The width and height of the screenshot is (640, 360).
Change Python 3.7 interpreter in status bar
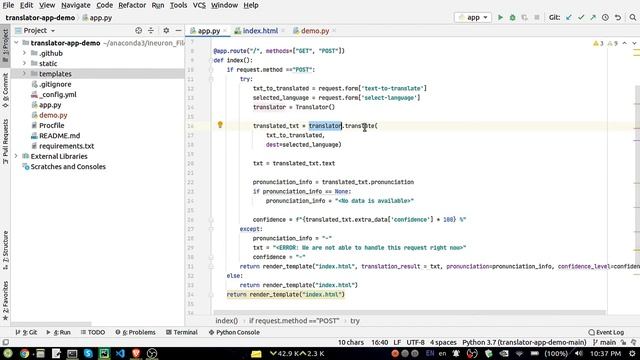pyautogui.click(x=524, y=342)
